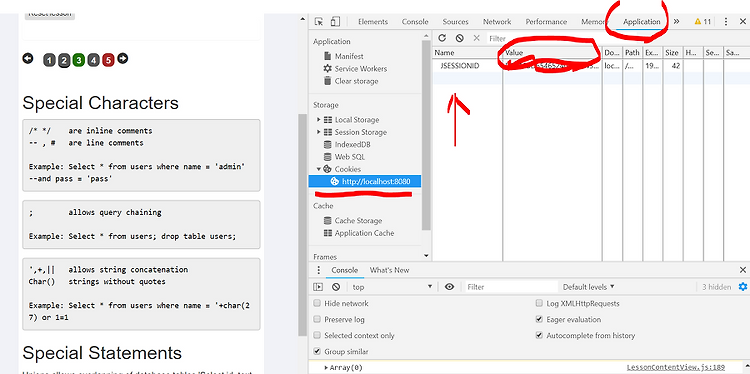Collapse the Cookies tree node
This screenshot has height=374, width=750.
pyautogui.click(x=319, y=169)
